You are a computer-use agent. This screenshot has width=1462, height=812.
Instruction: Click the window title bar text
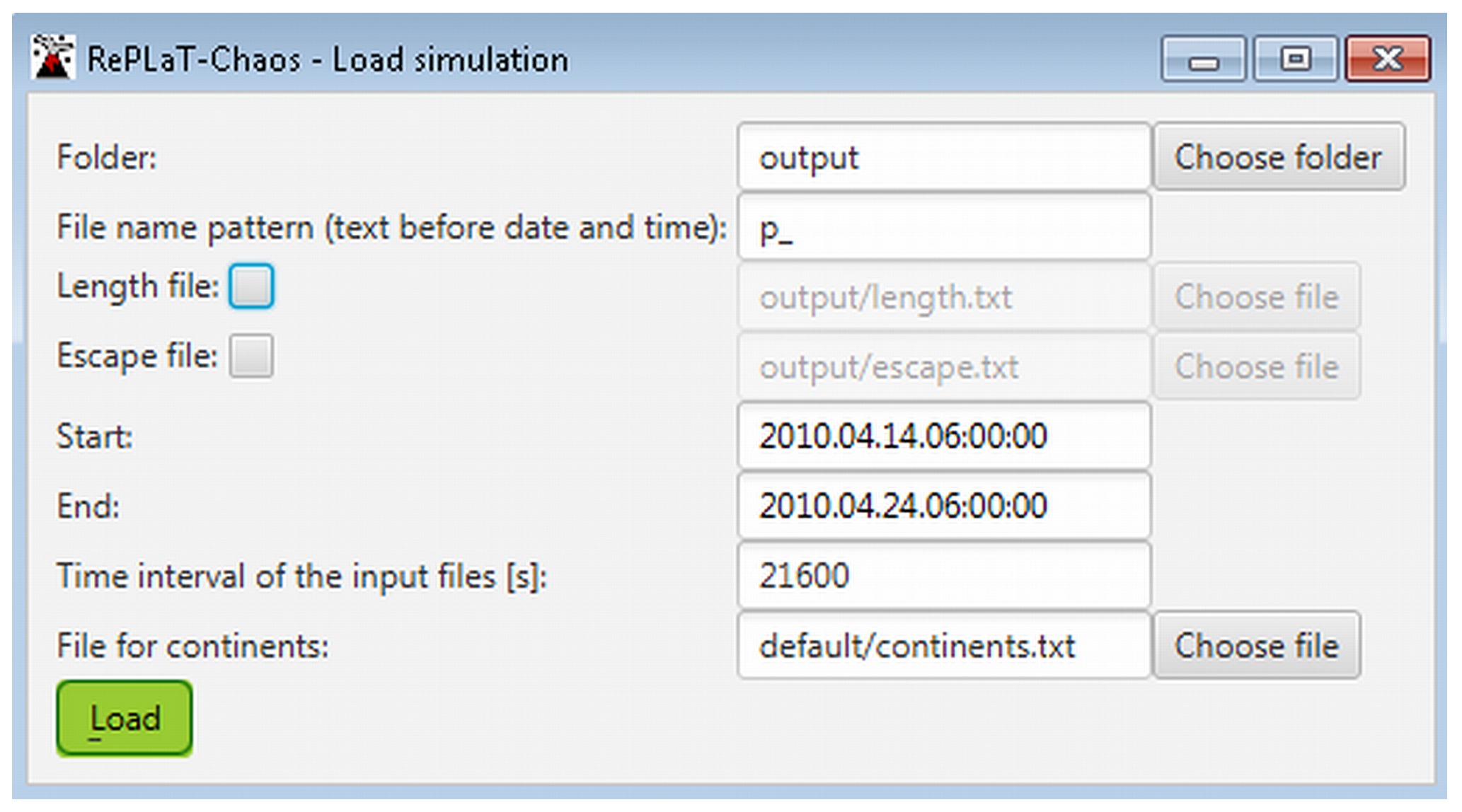click(328, 59)
